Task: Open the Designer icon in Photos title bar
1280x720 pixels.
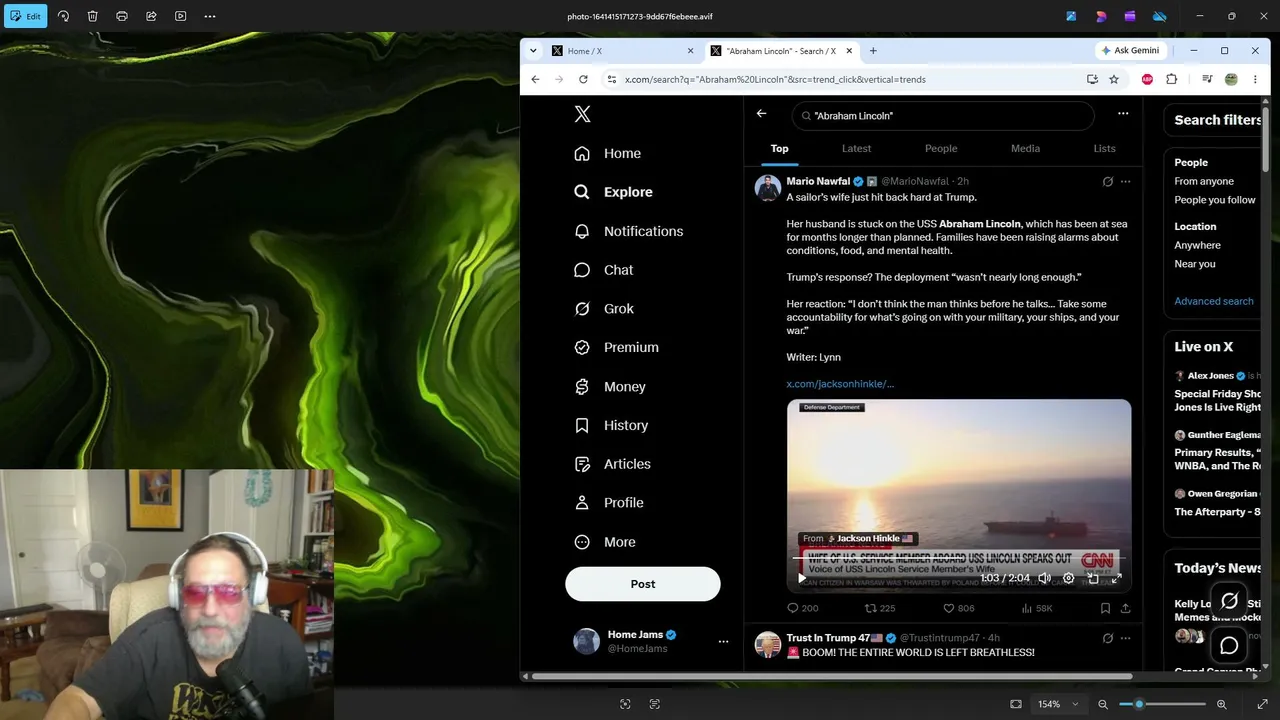Action: coord(1072,16)
